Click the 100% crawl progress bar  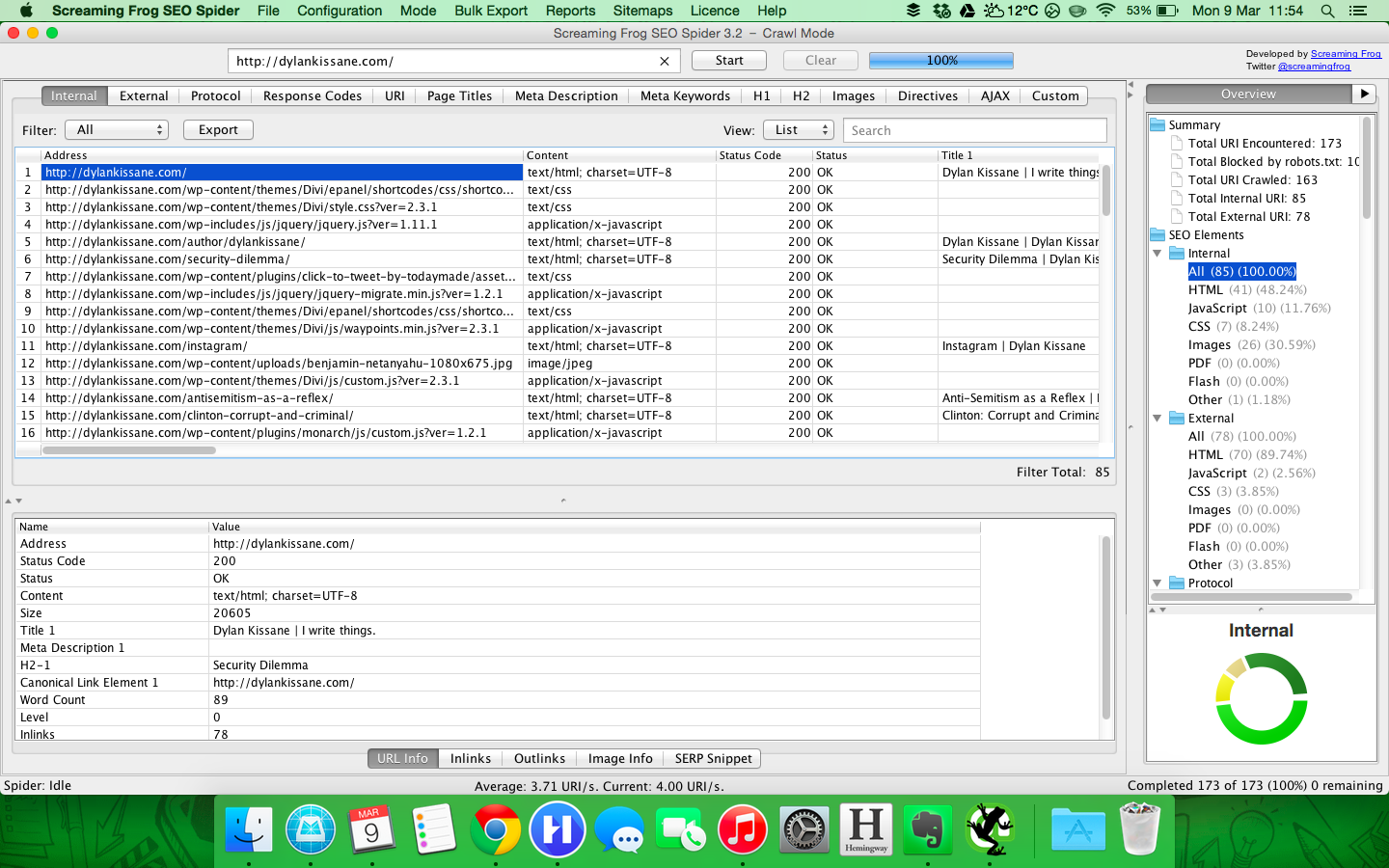click(941, 60)
